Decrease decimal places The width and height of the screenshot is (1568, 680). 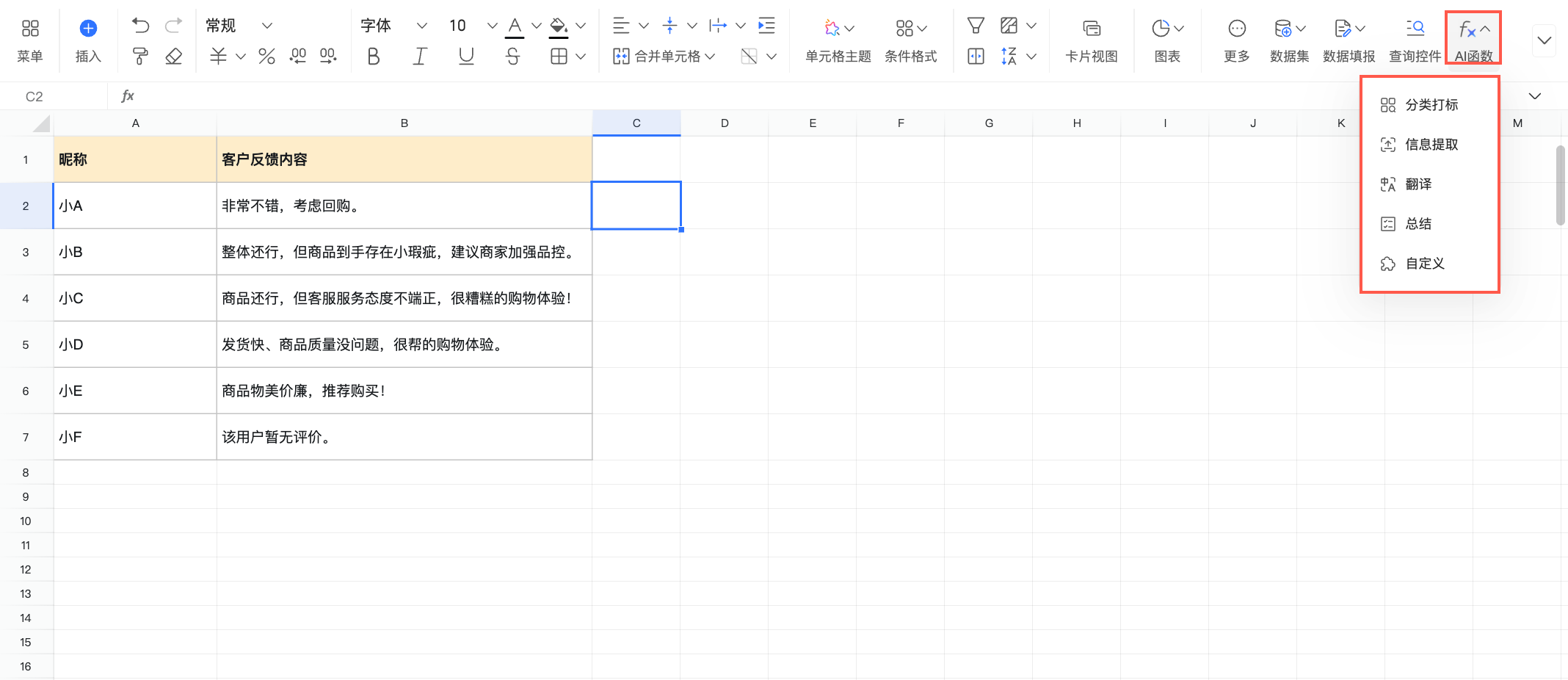pos(298,56)
